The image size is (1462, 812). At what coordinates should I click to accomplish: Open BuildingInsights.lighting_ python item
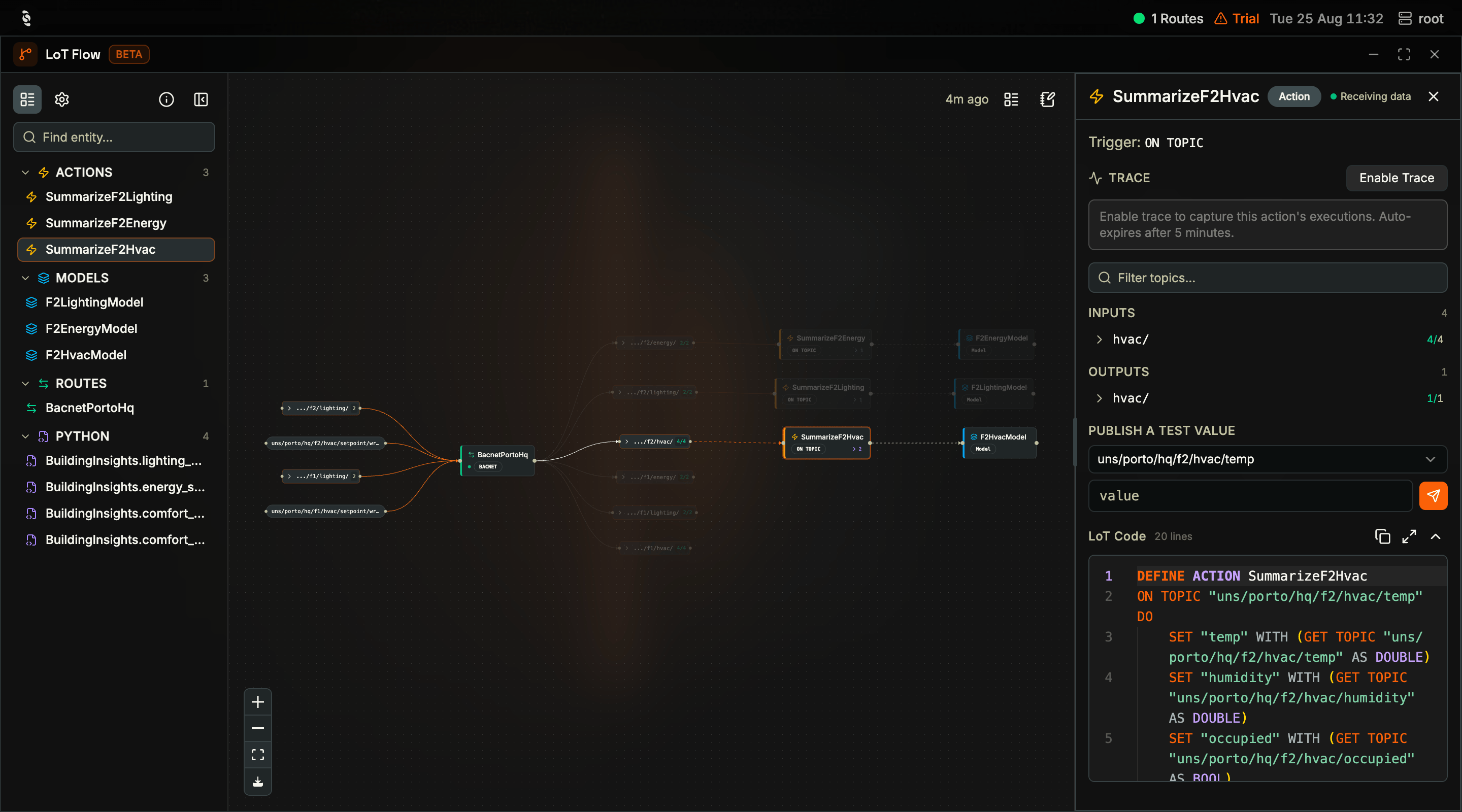[x=116, y=461]
